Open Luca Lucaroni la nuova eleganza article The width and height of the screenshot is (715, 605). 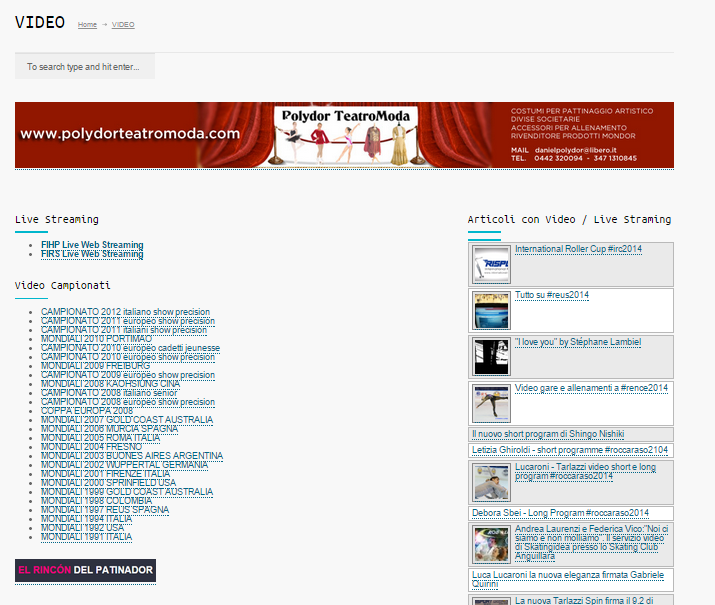(x=568, y=579)
